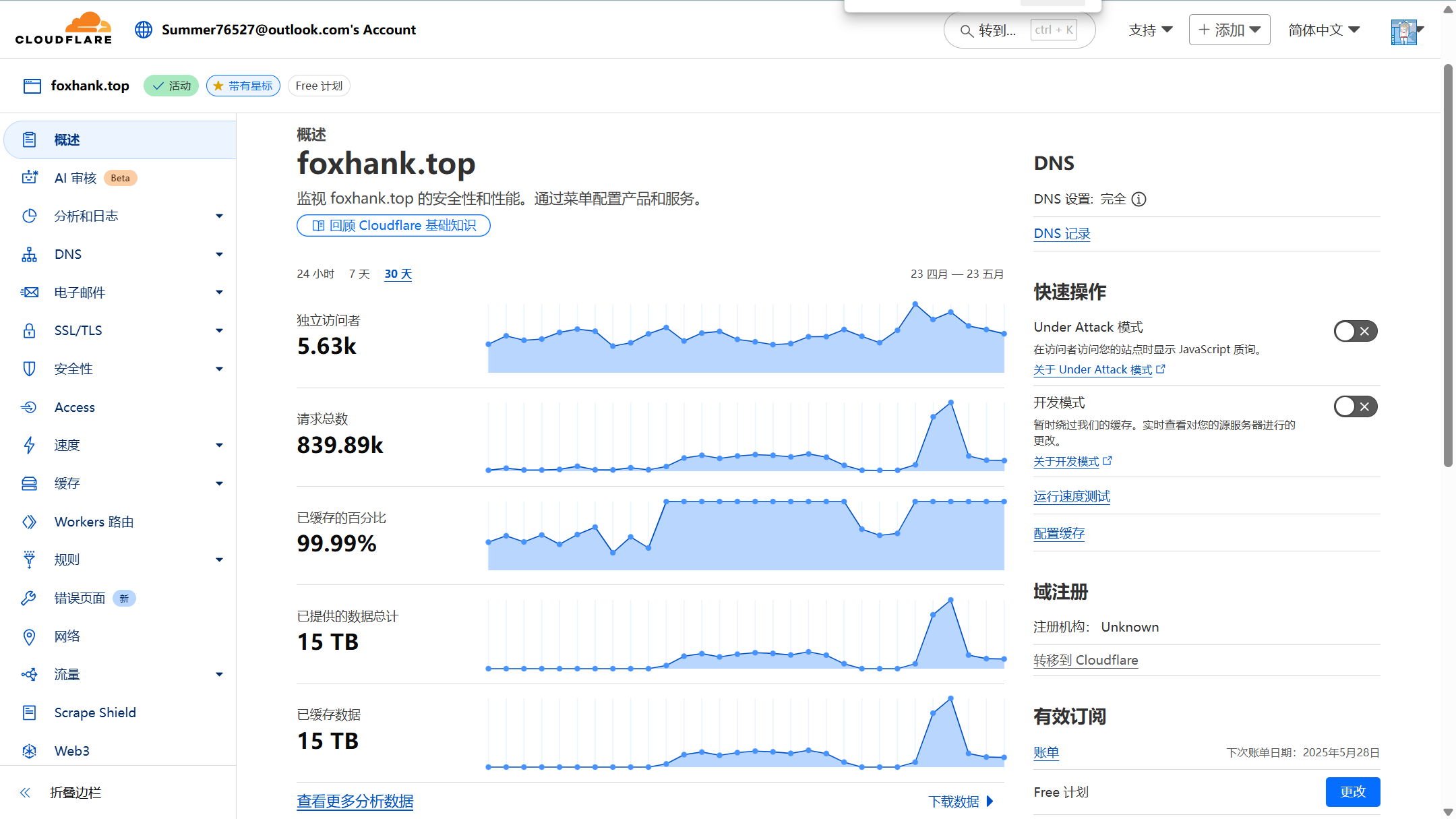Click the 转到... search field
The width and height of the screenshot is (1456, 819).
point(1019,30)
